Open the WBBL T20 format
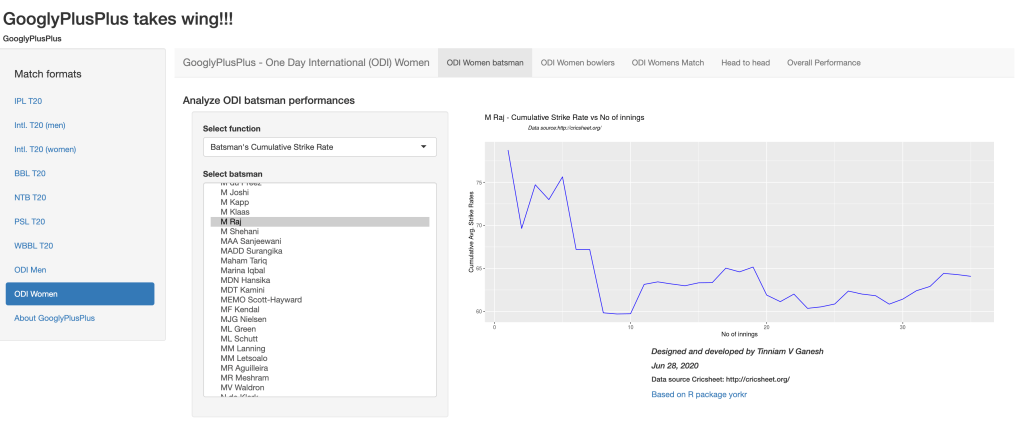 [34, 245]
